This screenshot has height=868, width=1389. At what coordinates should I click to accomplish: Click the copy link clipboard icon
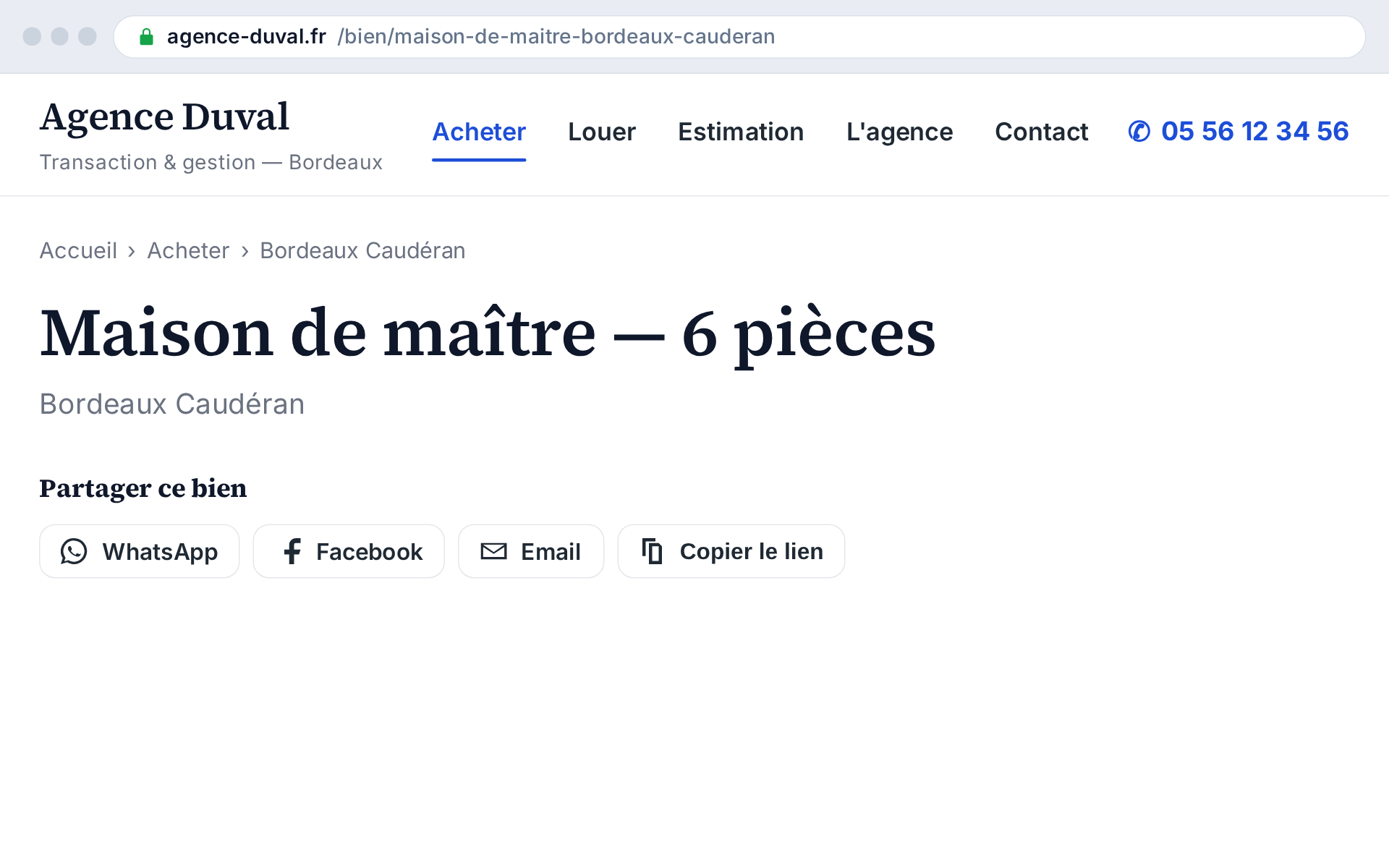[653, 551]
